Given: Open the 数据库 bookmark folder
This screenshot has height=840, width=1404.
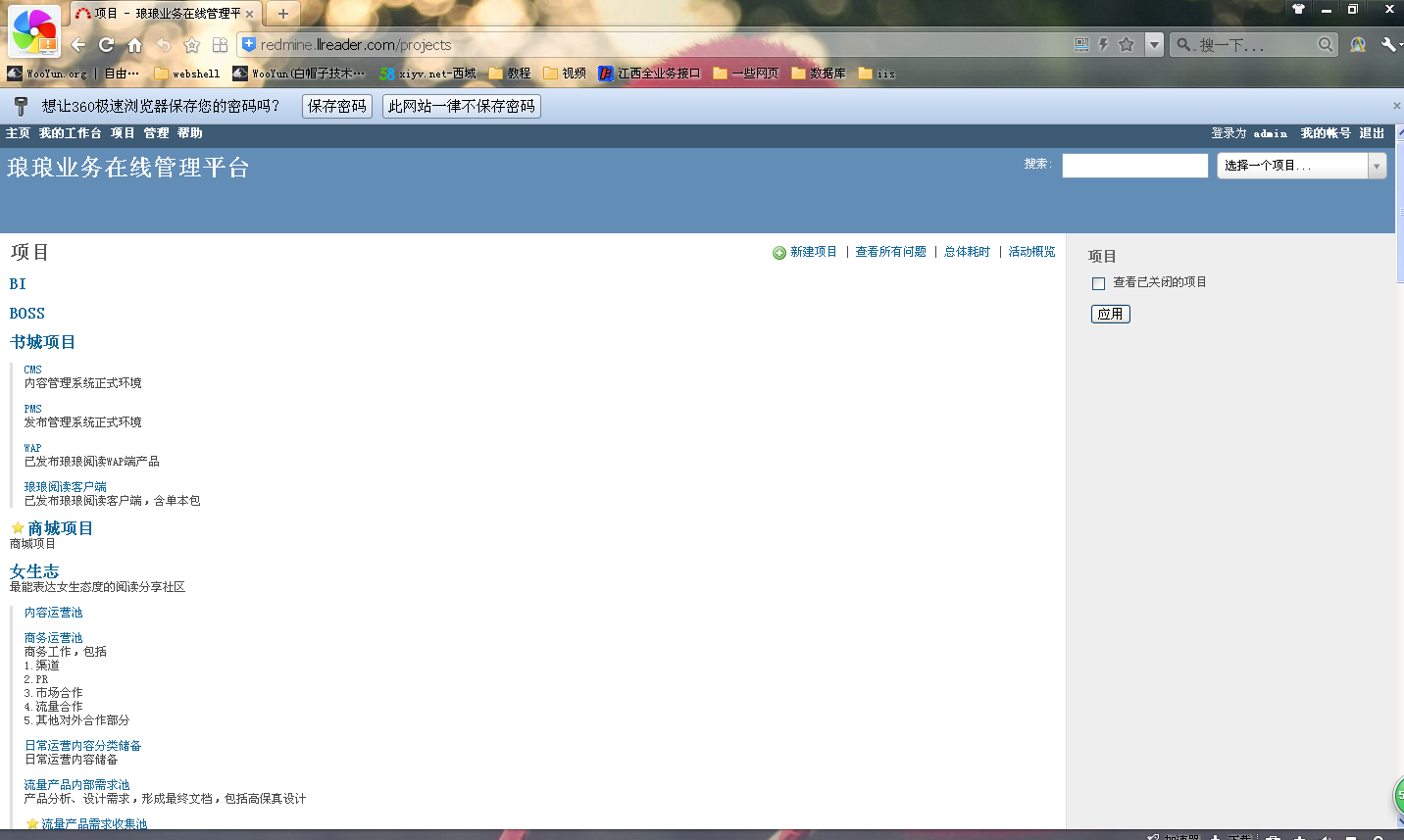Looking at the screenshot, I should click(819, 74).
